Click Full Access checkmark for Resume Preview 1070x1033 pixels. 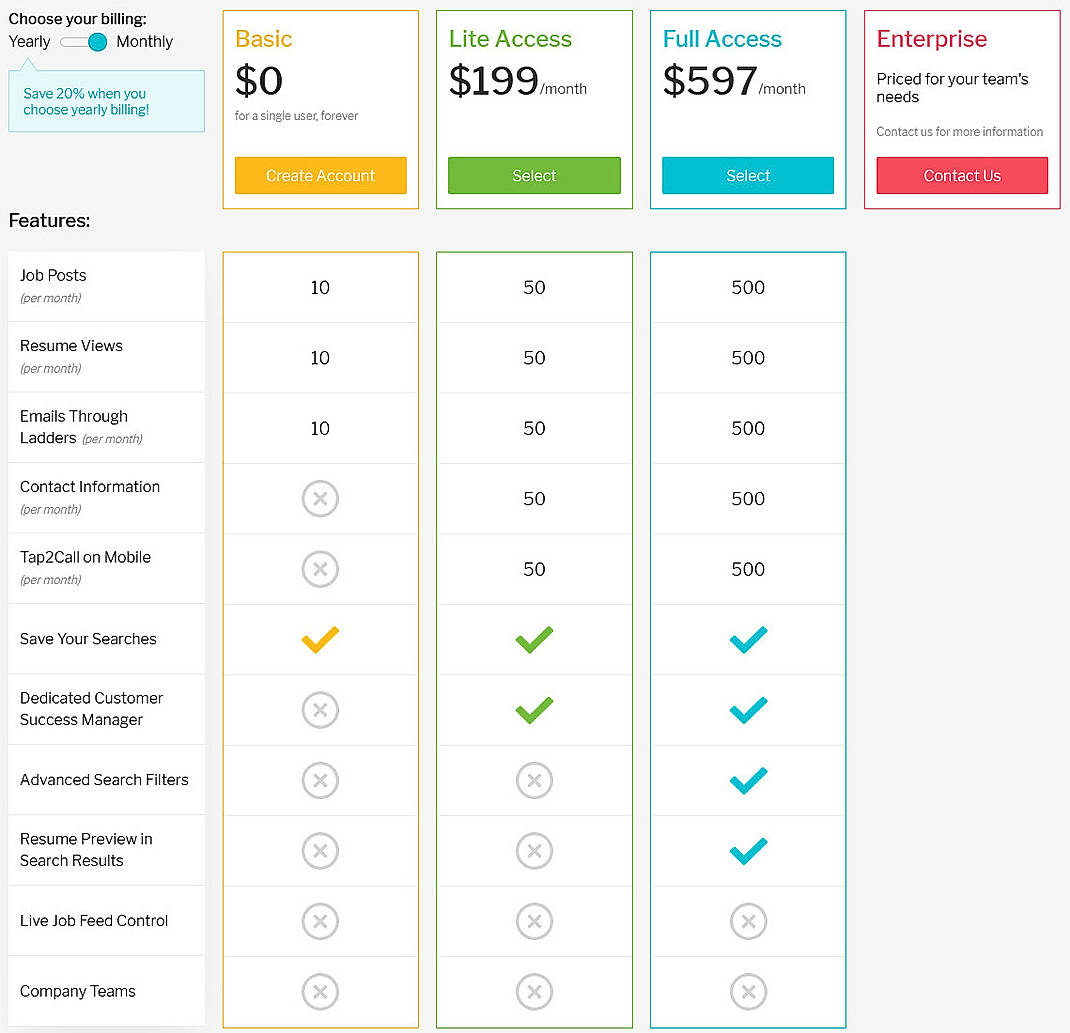point(748,851)
